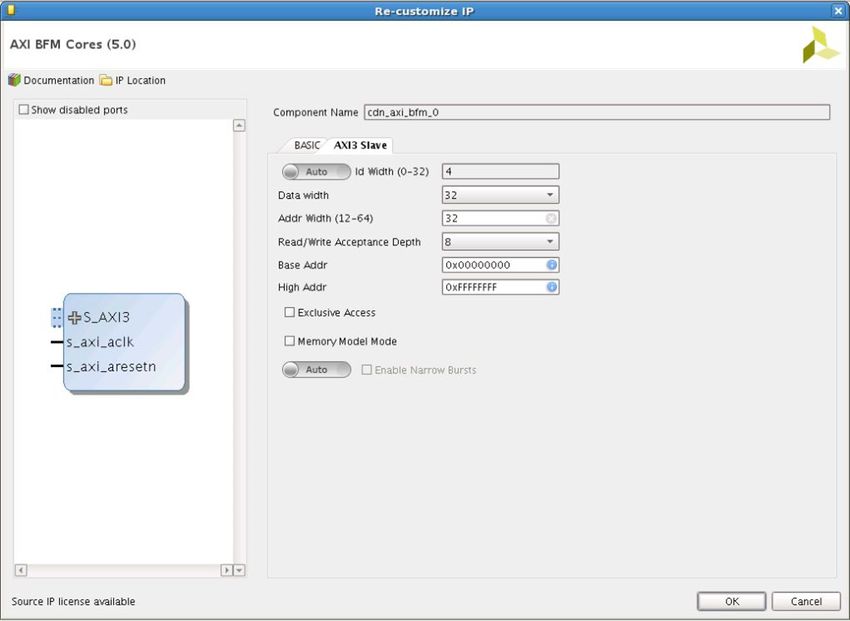This screenshot has width=850, height=621.
Task: Toggle Show disabled ports checkbox
Action: point(24,109)
